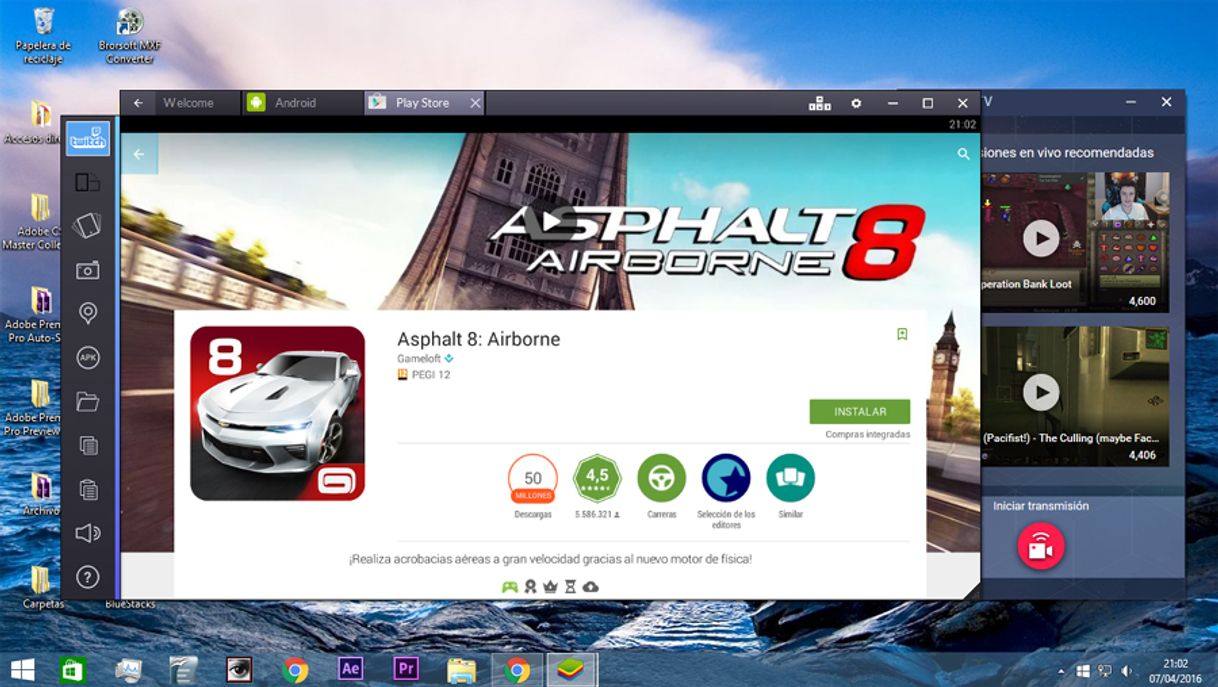Screen dimensions: 1218x687
Task: Open the Gameloft developer page
Action: tap(417, 357)
